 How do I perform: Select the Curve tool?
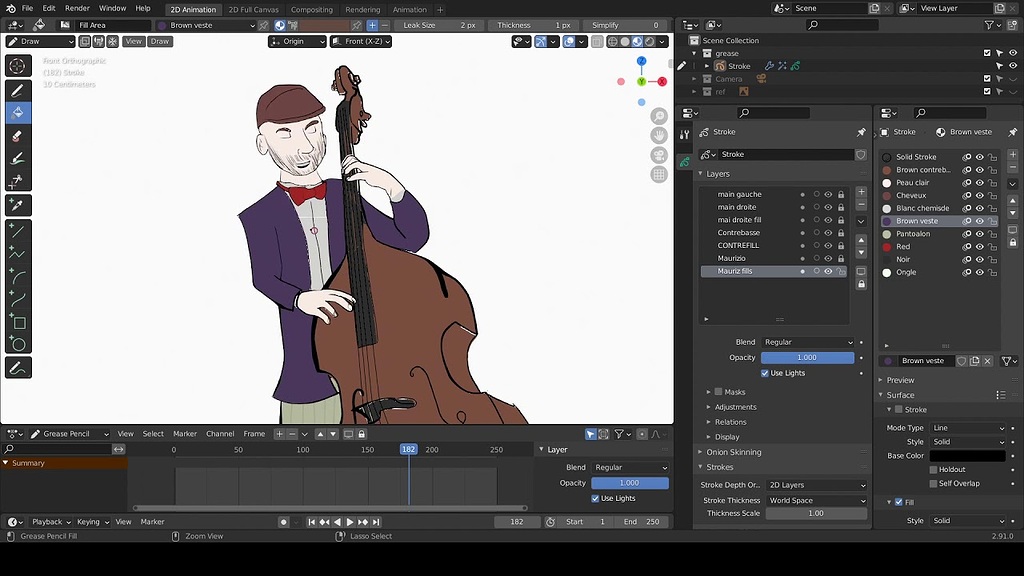point(18,298)
